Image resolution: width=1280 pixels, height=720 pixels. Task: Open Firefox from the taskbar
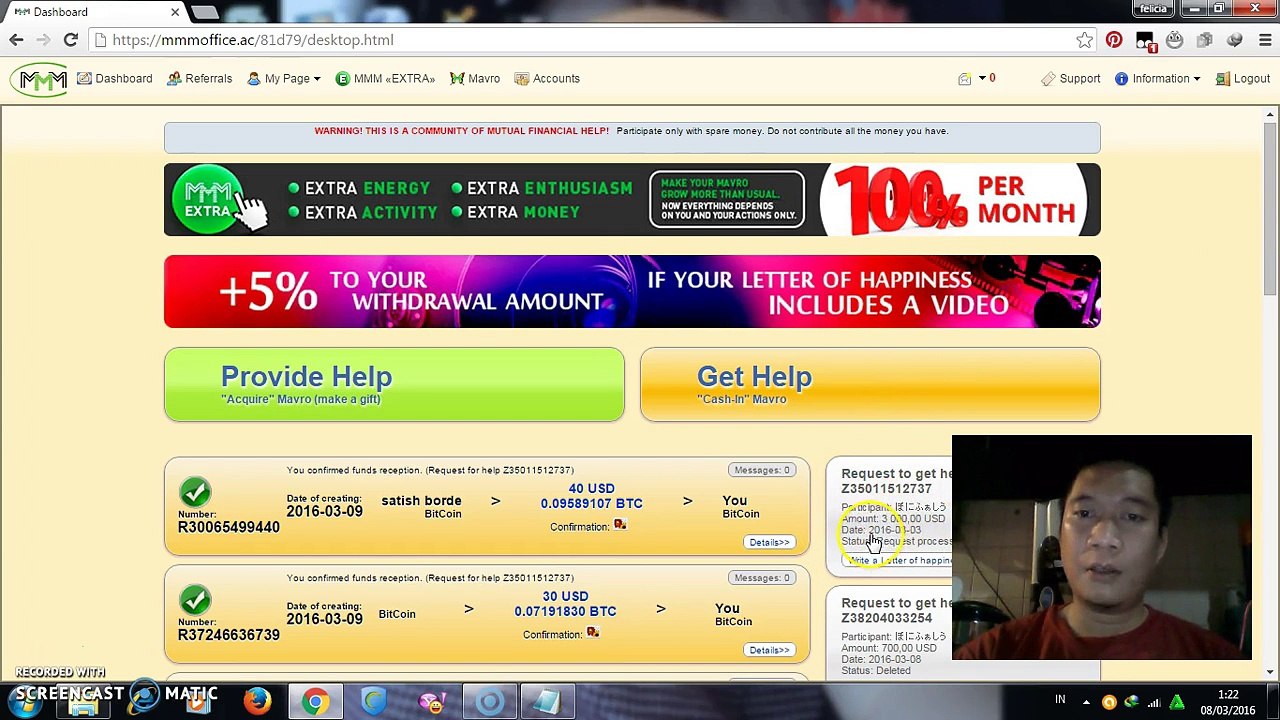[x=257, y=702]
